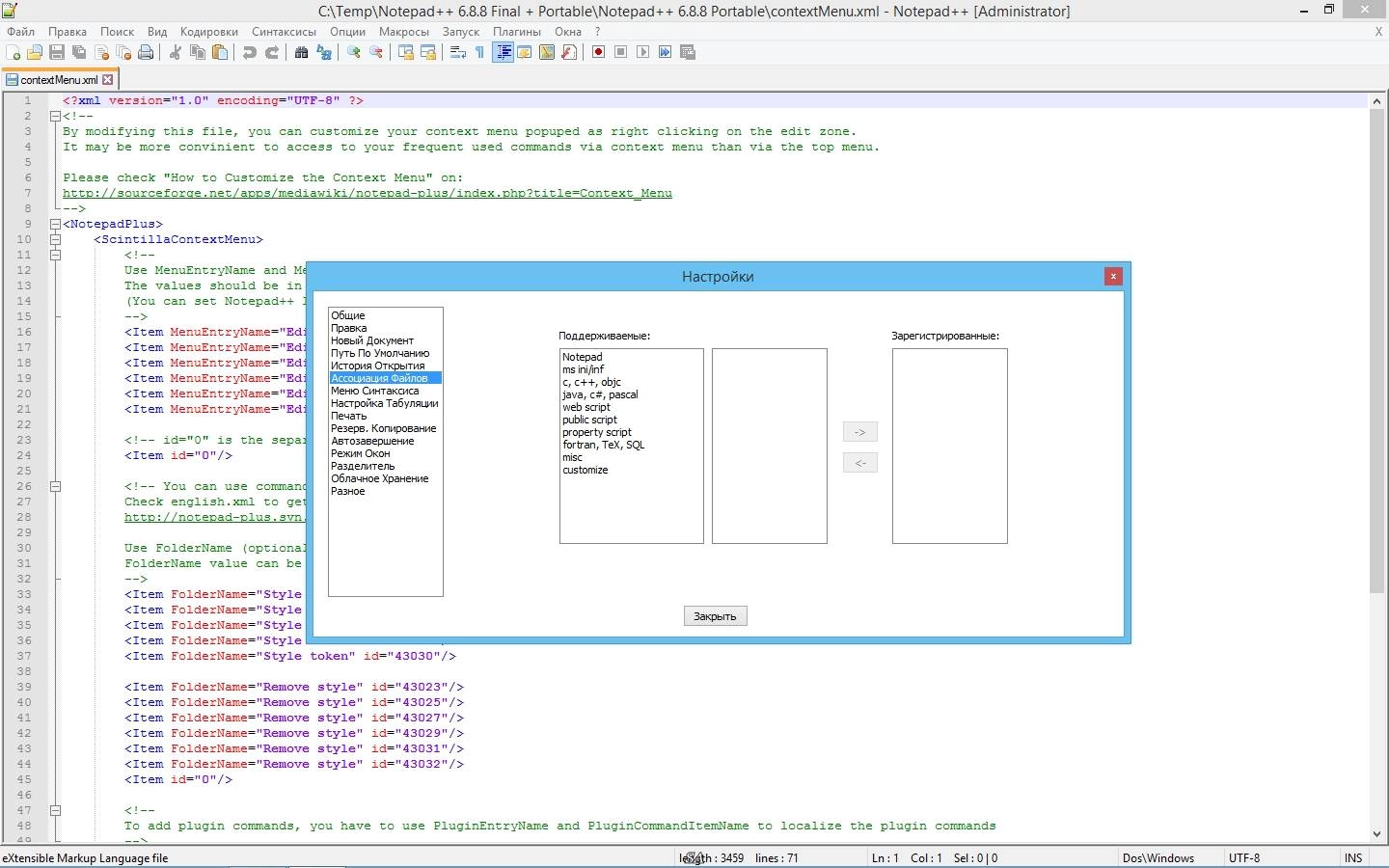Collapse ScintillaContextMenu fold at line 10
Image resolution: width=1389 pixels, height=868 pixels.
55,239
